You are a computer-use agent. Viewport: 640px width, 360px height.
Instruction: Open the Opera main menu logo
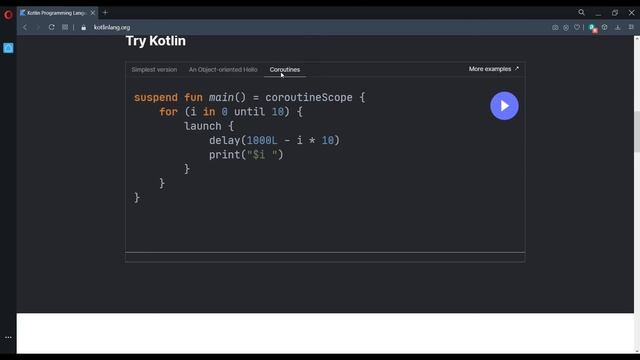pos(8,15)
